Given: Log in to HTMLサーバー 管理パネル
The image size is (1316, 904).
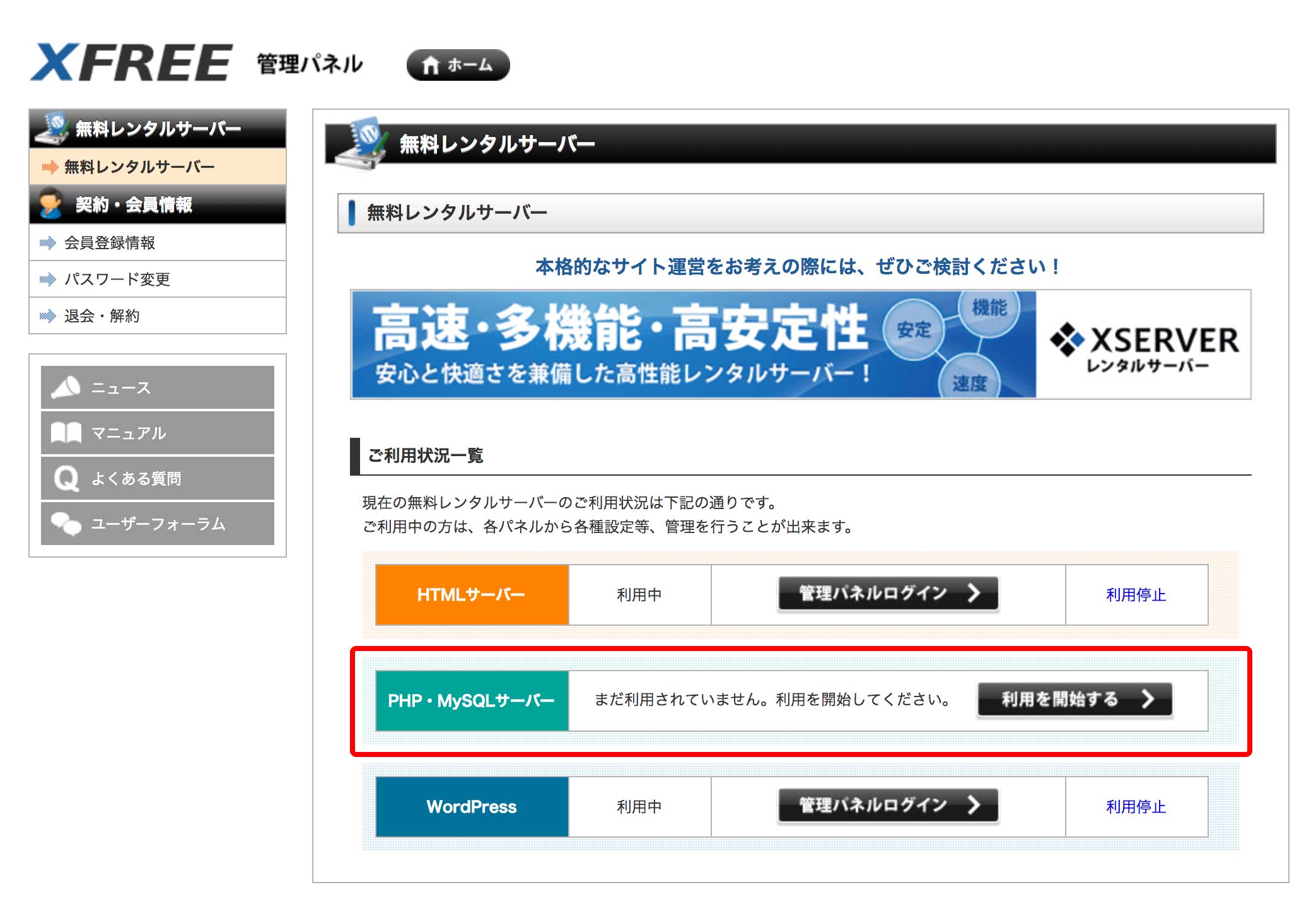Looking at the screenshot, I should point(888,593).
